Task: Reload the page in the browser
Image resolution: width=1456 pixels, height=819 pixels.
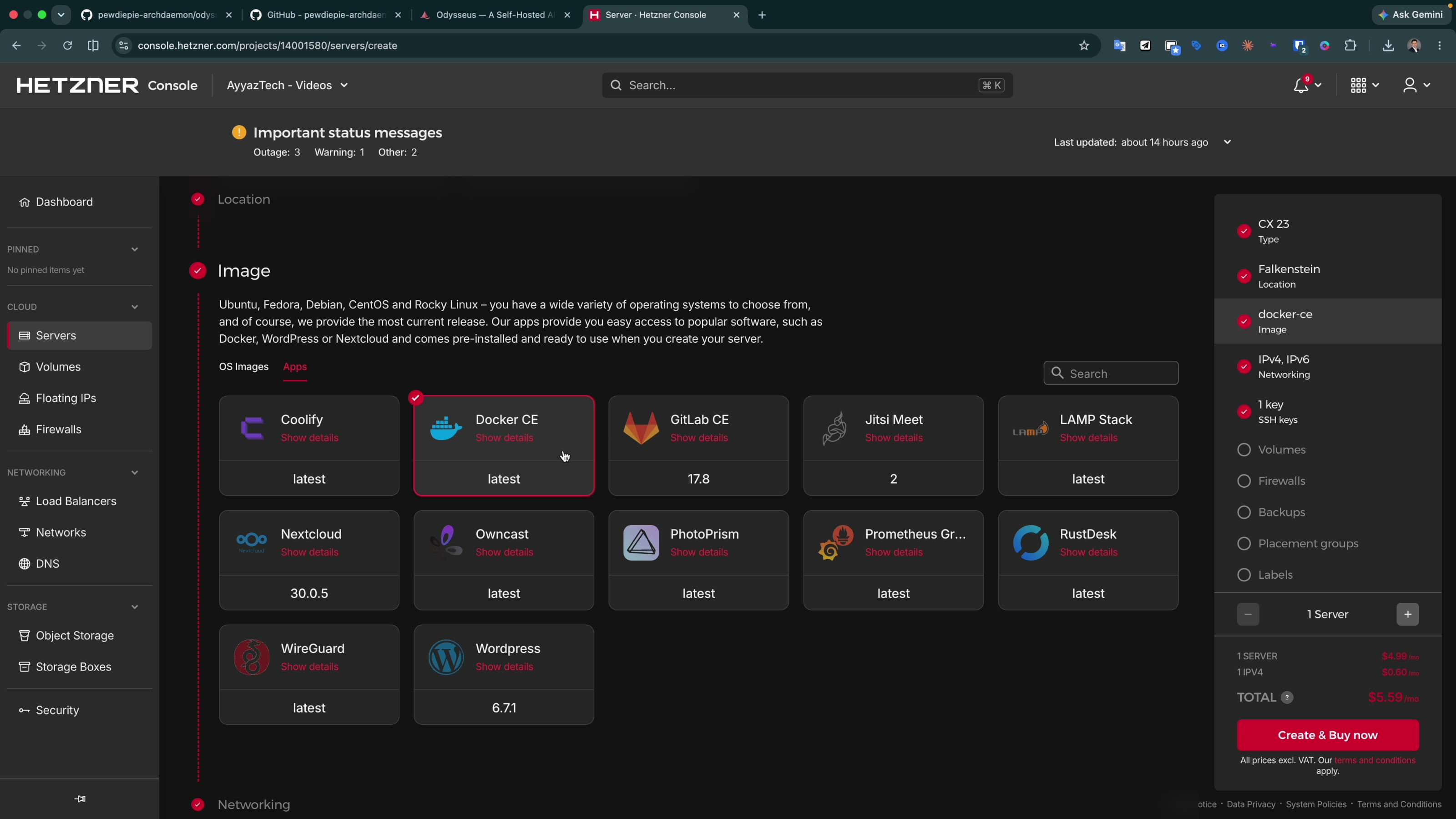Action: coord(67,46)
